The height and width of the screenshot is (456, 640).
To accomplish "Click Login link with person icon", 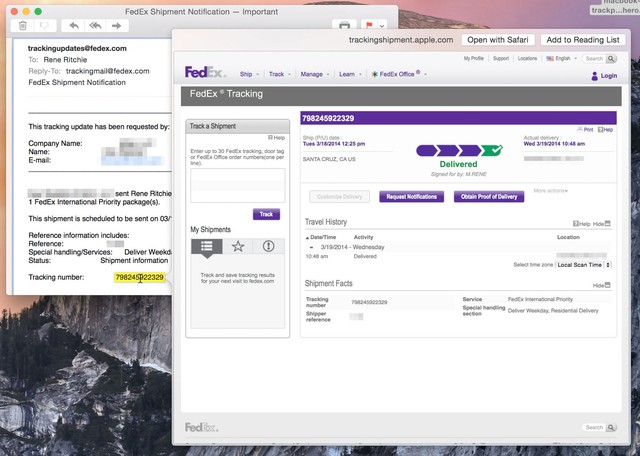I will (x=604, y=76).
